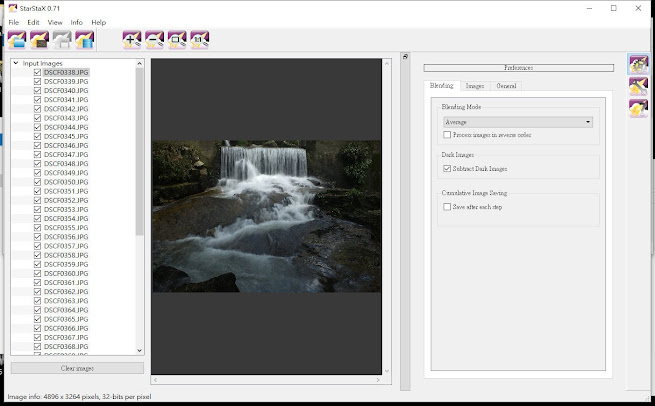Toggle DSCF0365.JPG checkbox

pos(38,319)
